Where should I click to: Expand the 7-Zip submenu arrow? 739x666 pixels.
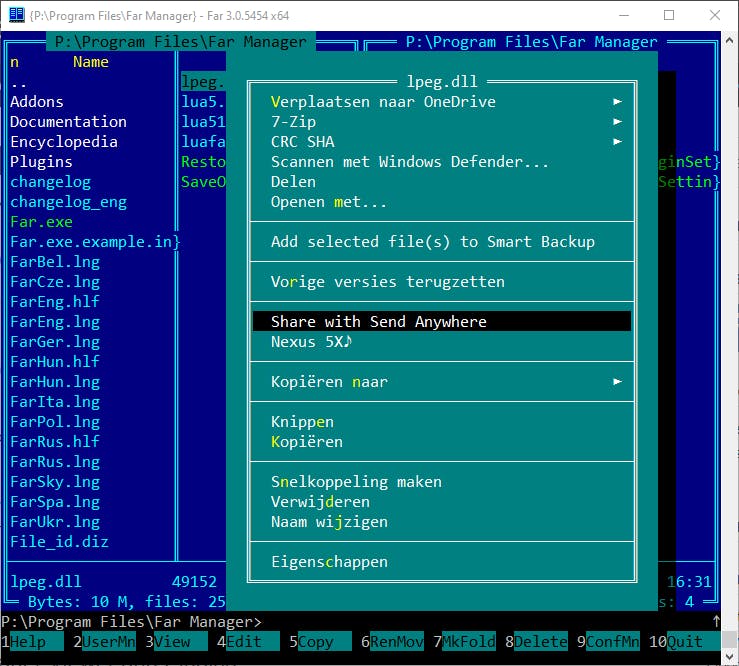(617, 121)
